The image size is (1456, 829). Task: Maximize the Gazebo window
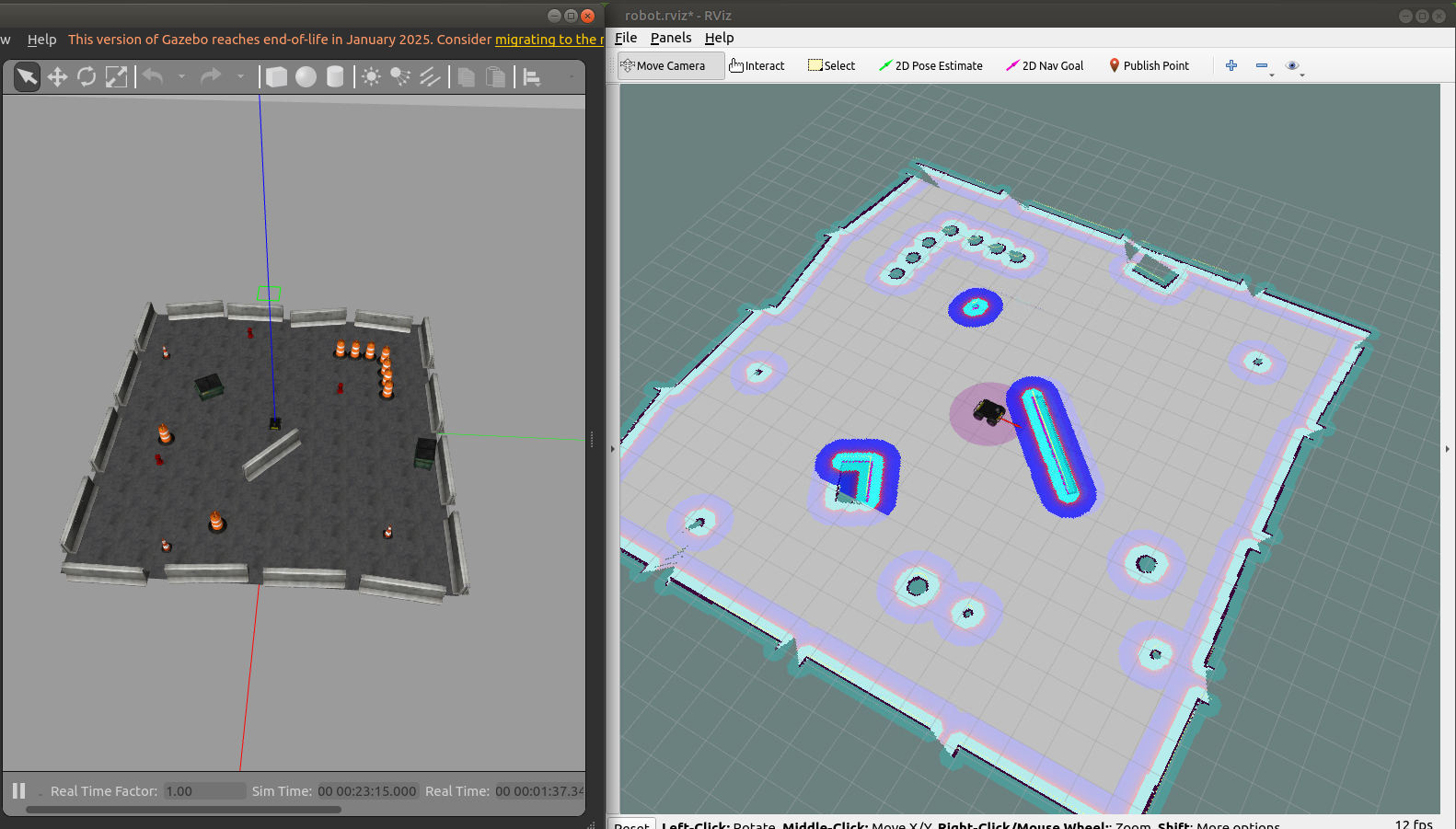coord(571,16)
